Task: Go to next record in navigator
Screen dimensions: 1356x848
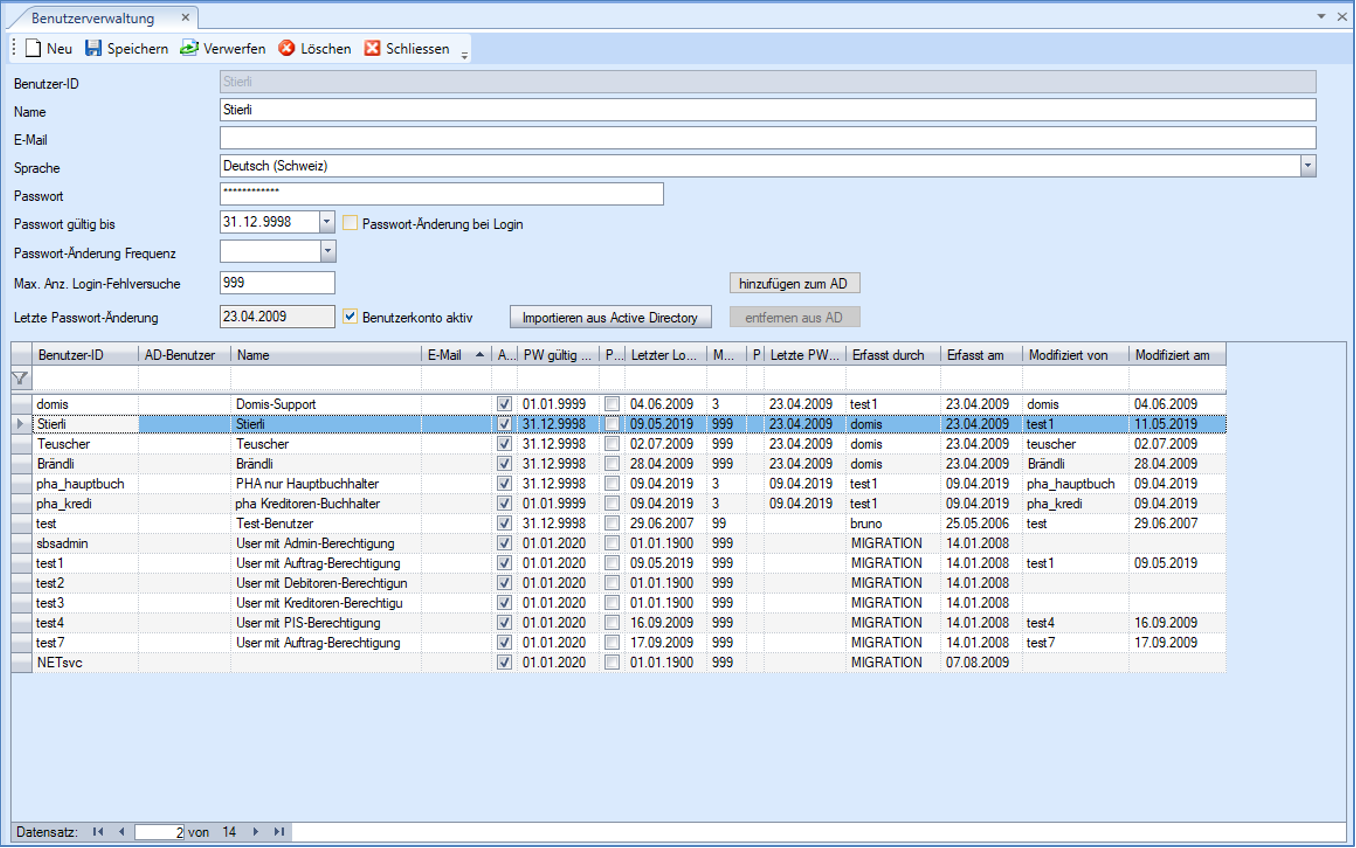Action: (x=256, y=831)
